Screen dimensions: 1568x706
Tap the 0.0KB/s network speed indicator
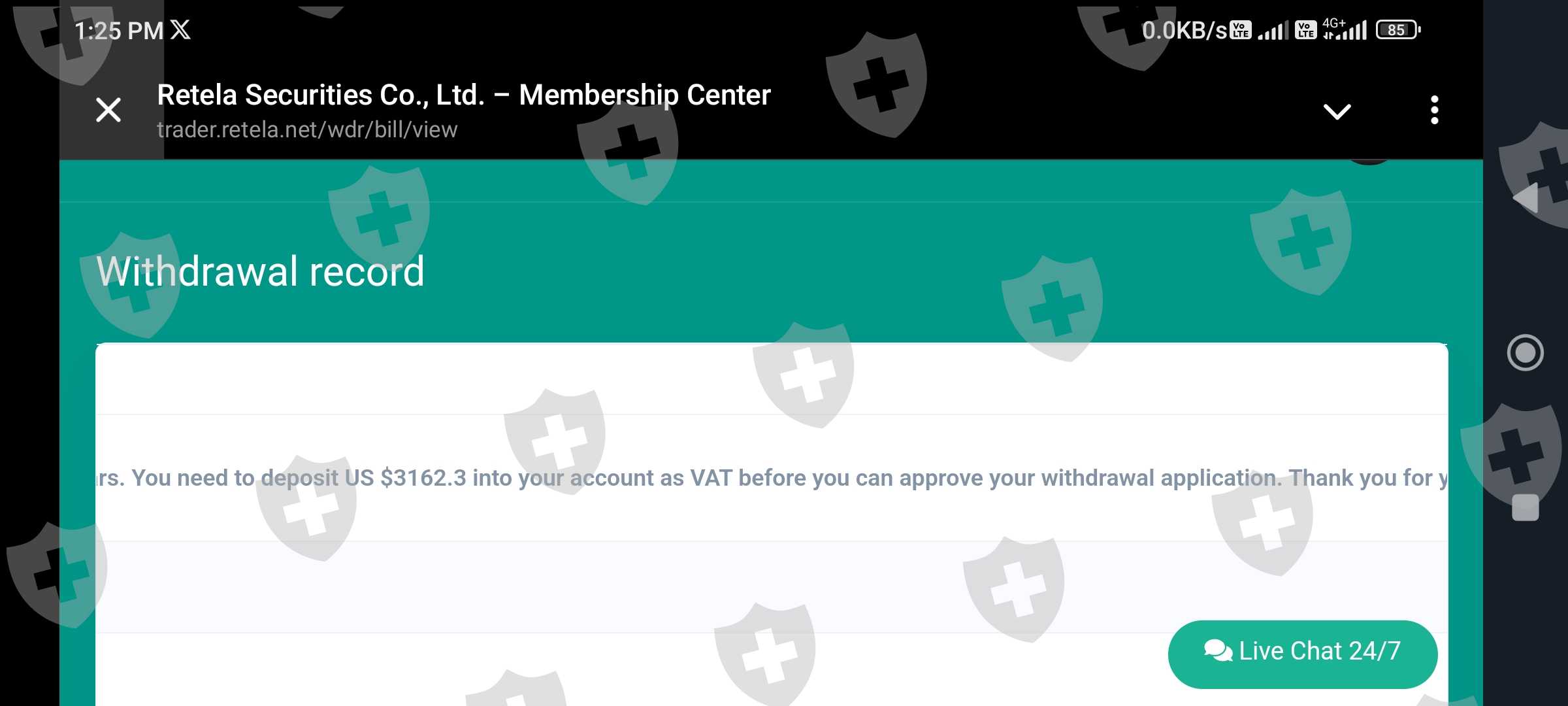[x=1184, y=30]
